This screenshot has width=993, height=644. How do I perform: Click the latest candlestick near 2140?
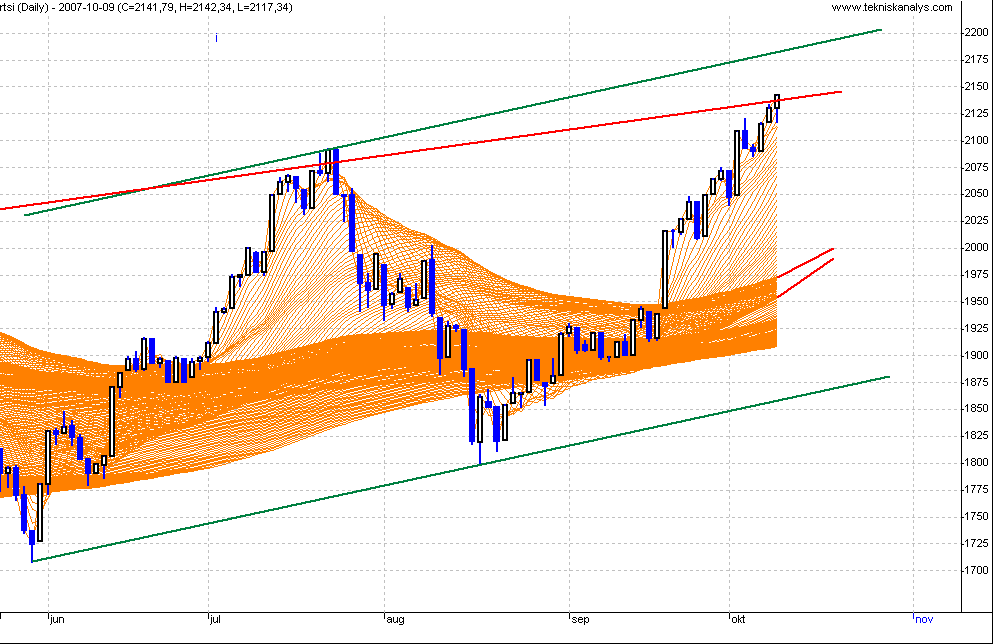pyautogui.click(x=777, y=101)
